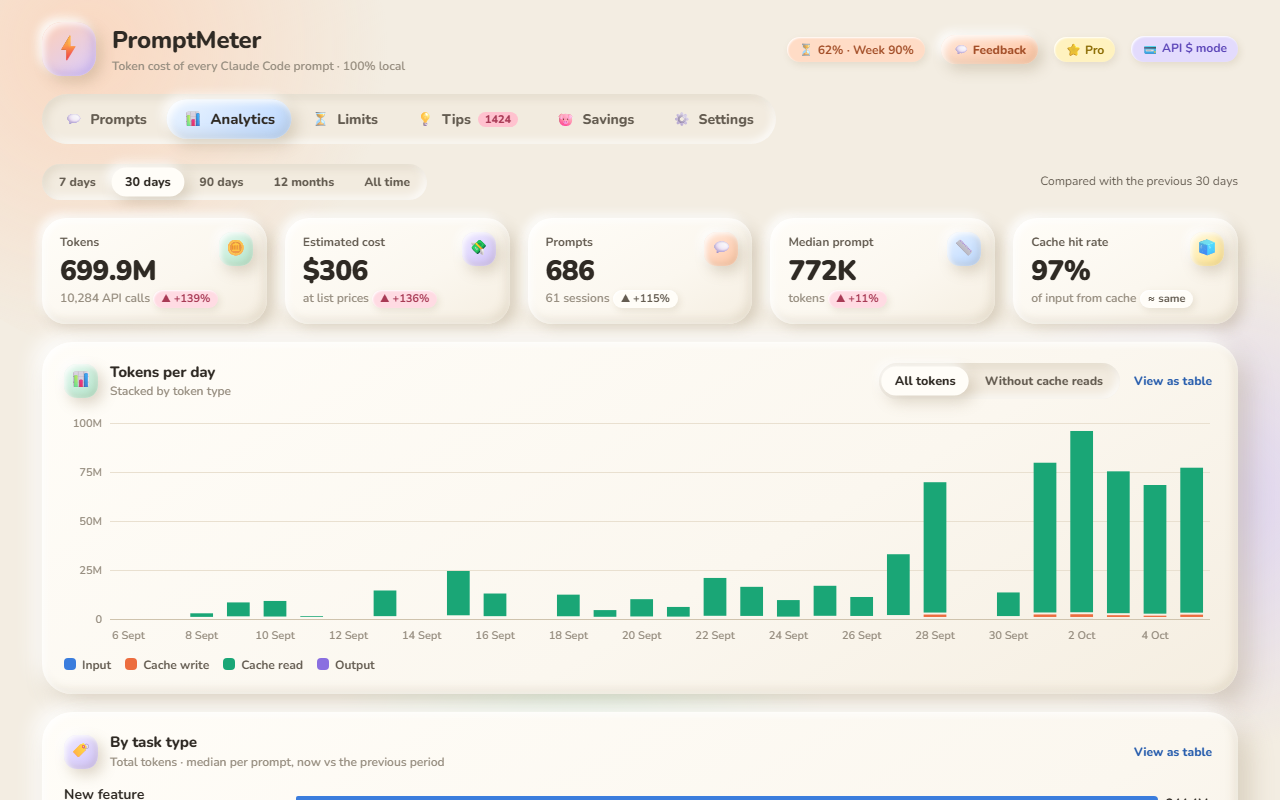Viewport: 1280px width, 800px height.
Task: Show All tokens in chart
Action: click(925, 381)
